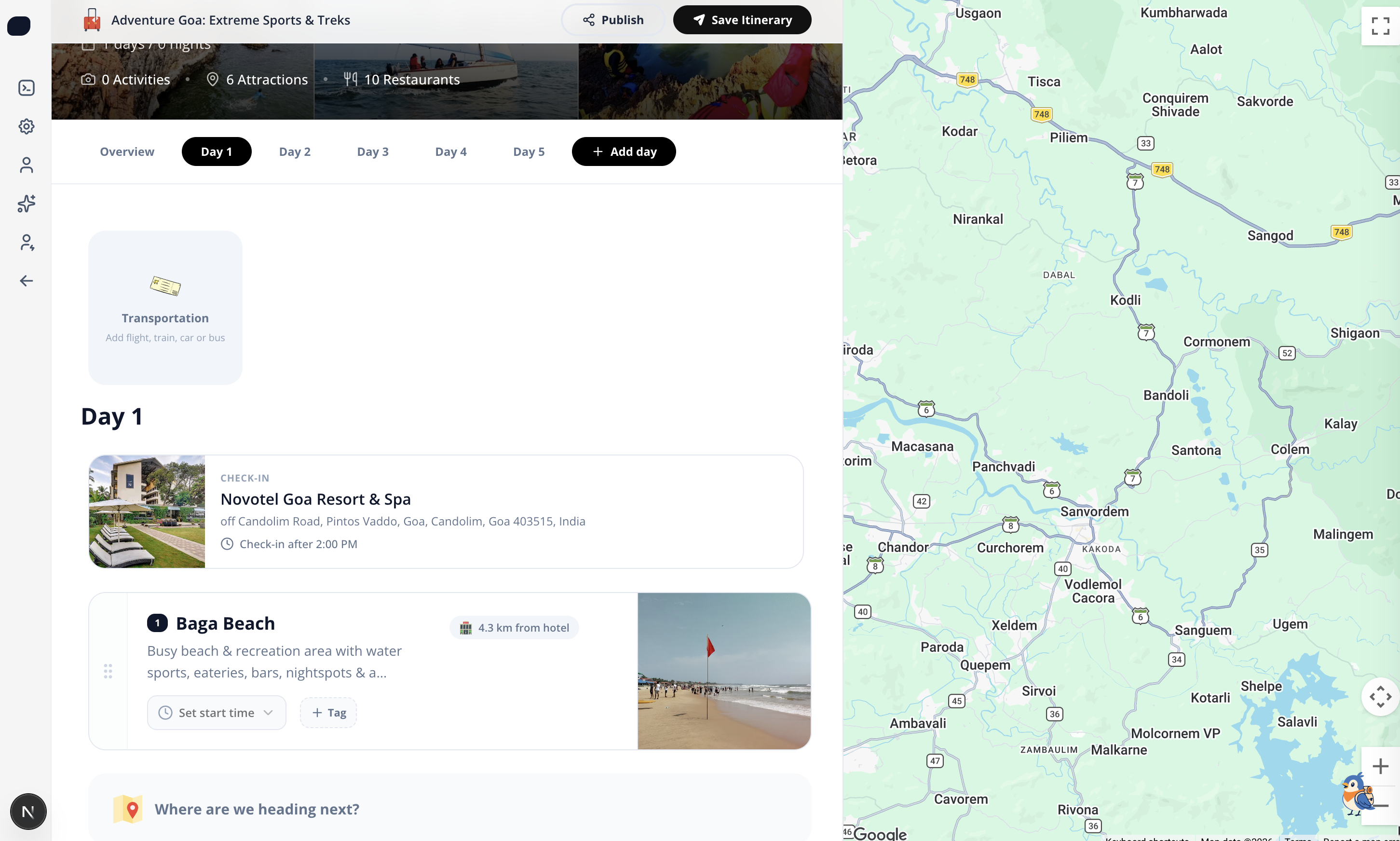Click '10 Restaurants' text
This screenshot has height=841, width=1400.
click(x=412, y=79)
